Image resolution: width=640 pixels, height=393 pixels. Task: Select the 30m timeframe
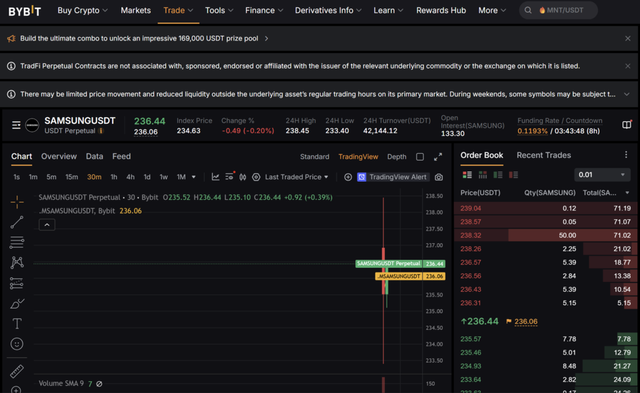[94, 177]
